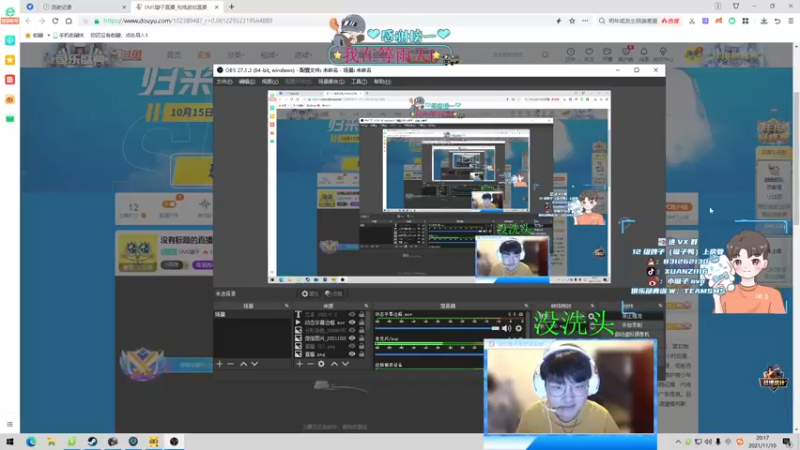Screen dimensions: 800x450
Task: Pop out the sources dock panel
Action: (x=366, y=306)
